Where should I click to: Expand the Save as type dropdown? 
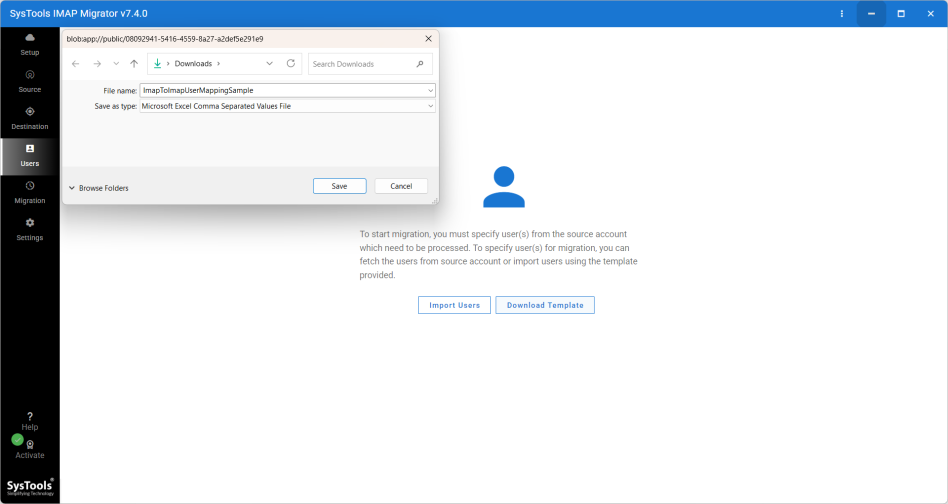click(431, 106)
